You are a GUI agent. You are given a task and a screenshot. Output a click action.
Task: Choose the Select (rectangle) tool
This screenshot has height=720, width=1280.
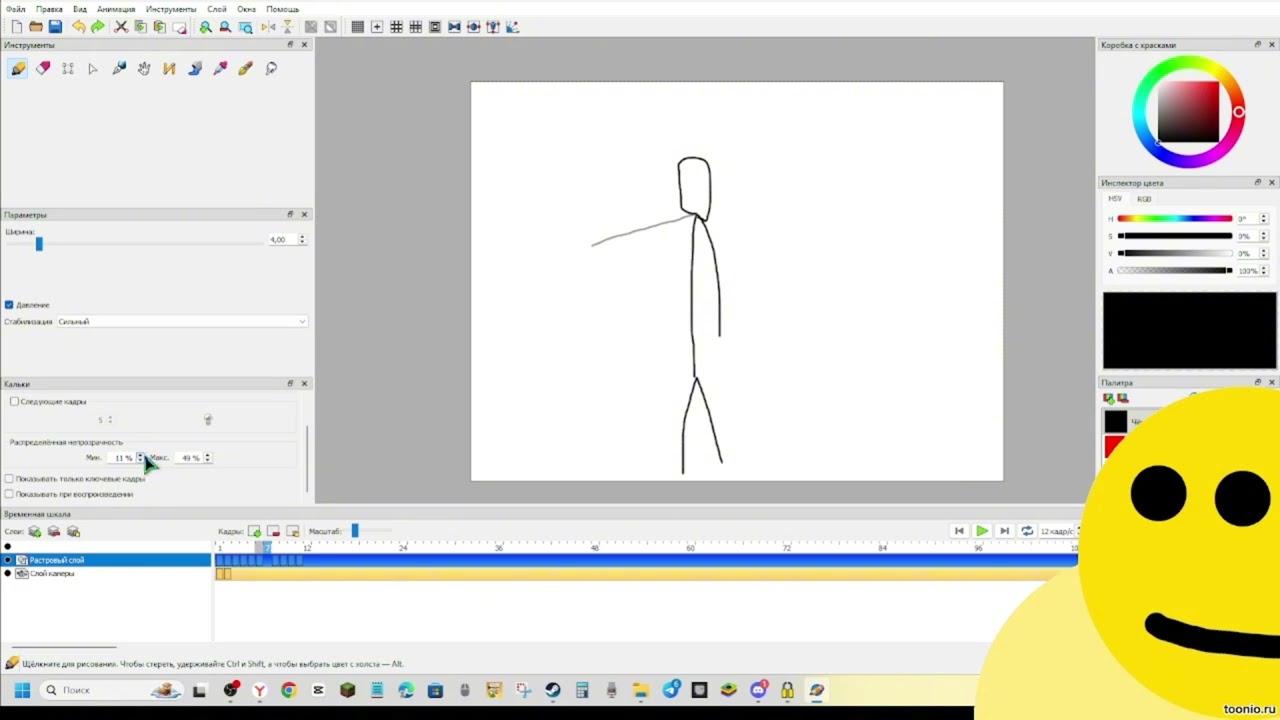(68, 68)
